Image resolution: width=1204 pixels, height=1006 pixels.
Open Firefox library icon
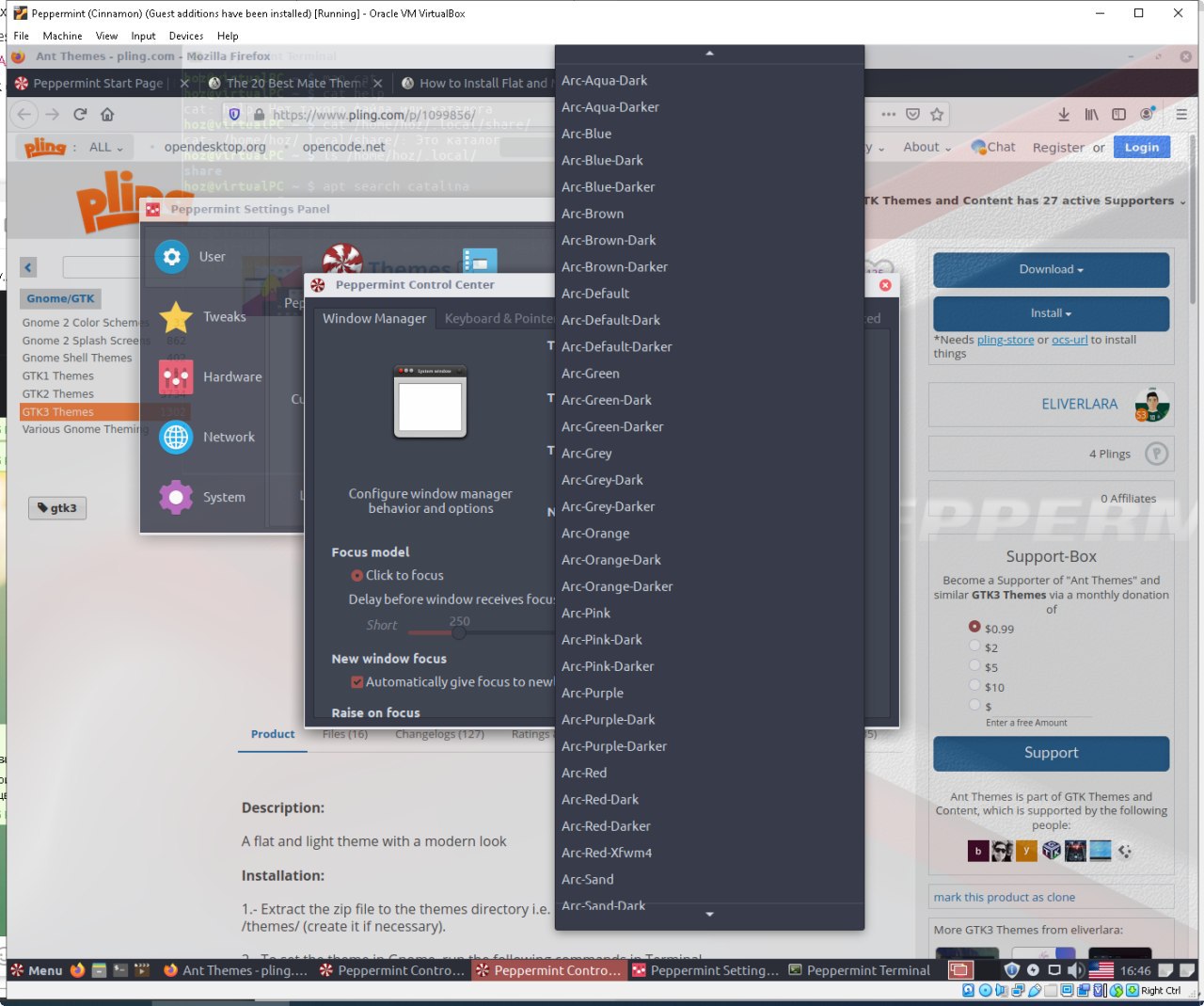pyautogui.click(x=1091, y=114)
